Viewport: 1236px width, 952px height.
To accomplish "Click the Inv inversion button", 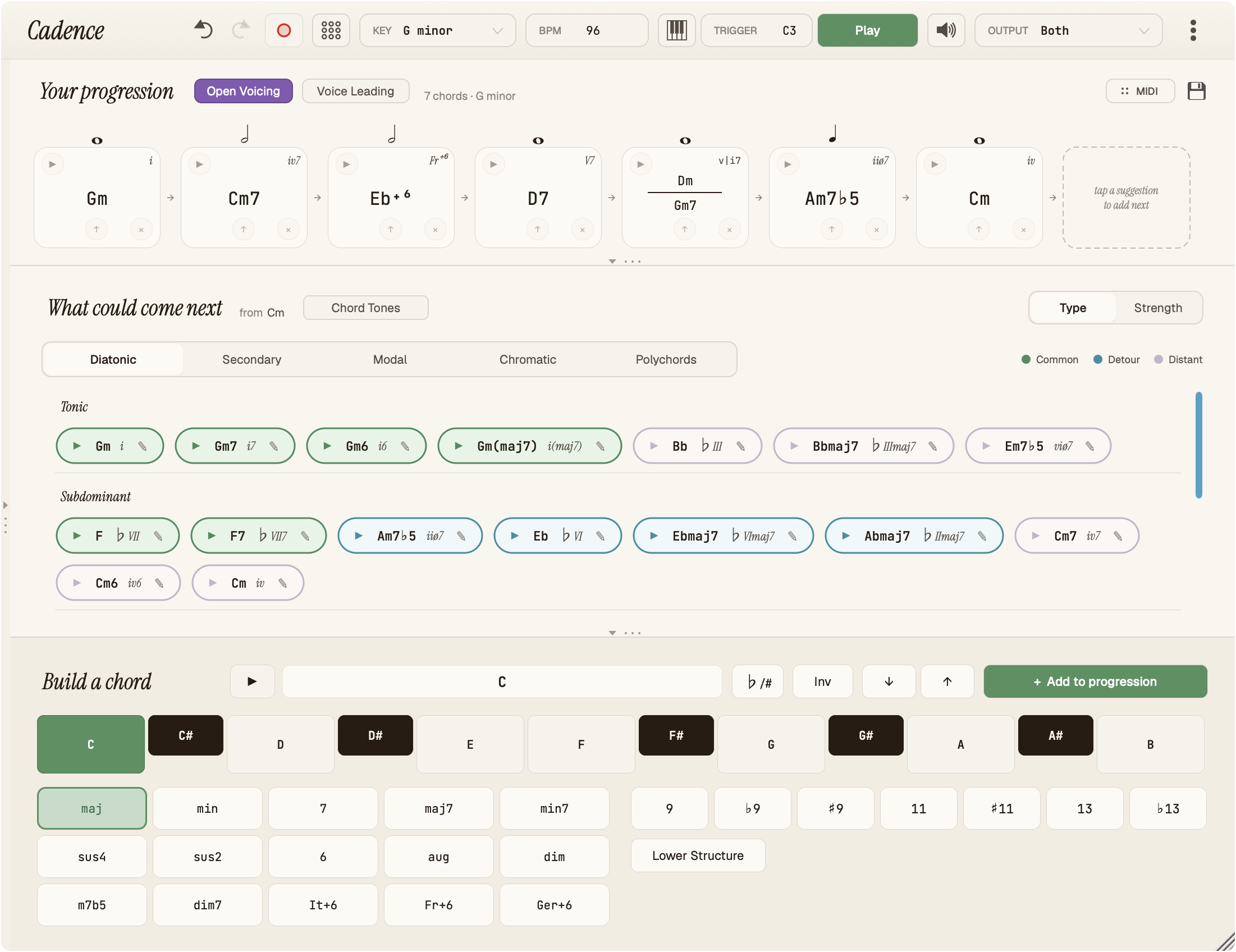I will pyautogui.click(x=822, y=681).
